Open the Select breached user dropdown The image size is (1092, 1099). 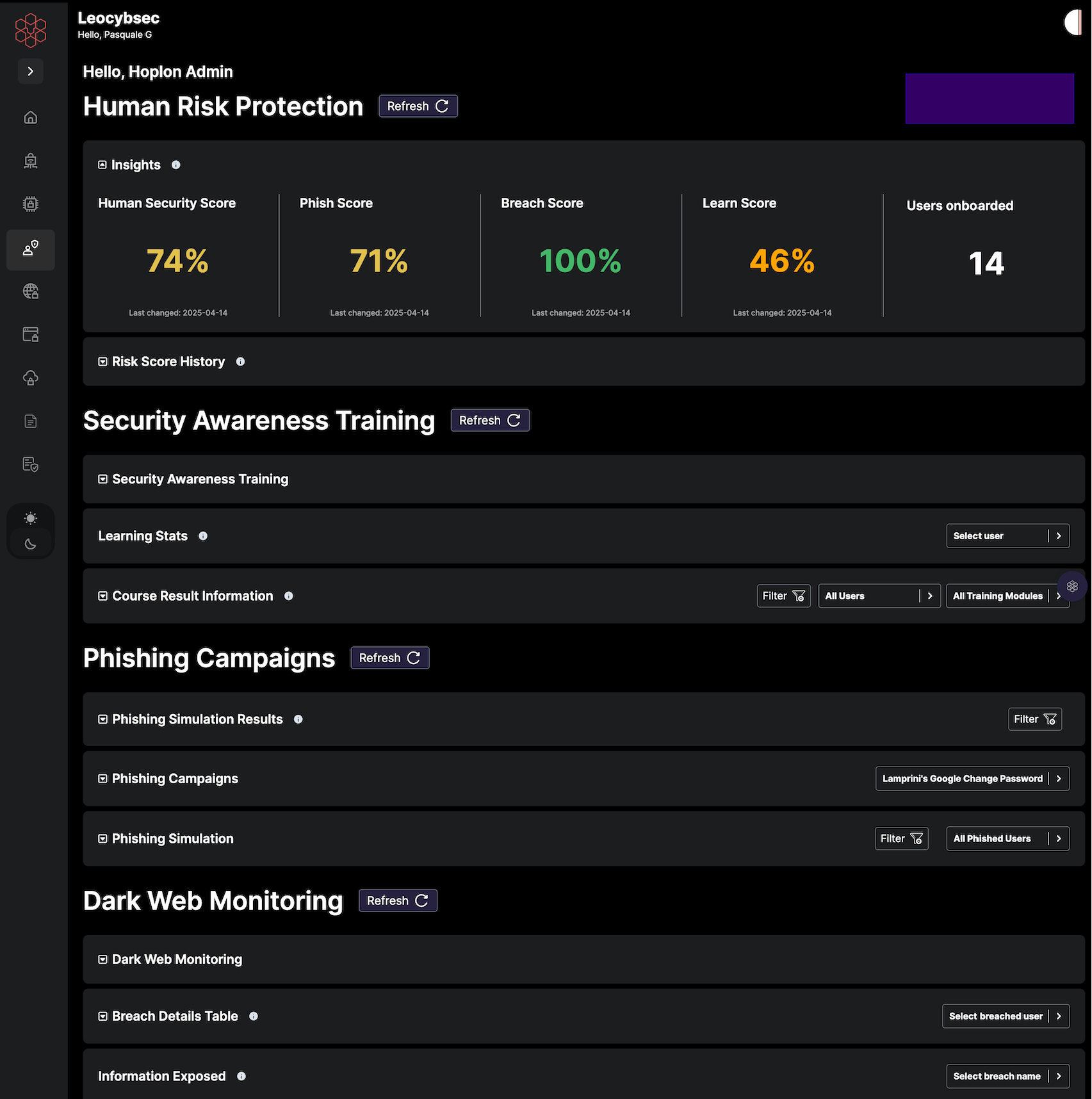tap(1006, 1016)
